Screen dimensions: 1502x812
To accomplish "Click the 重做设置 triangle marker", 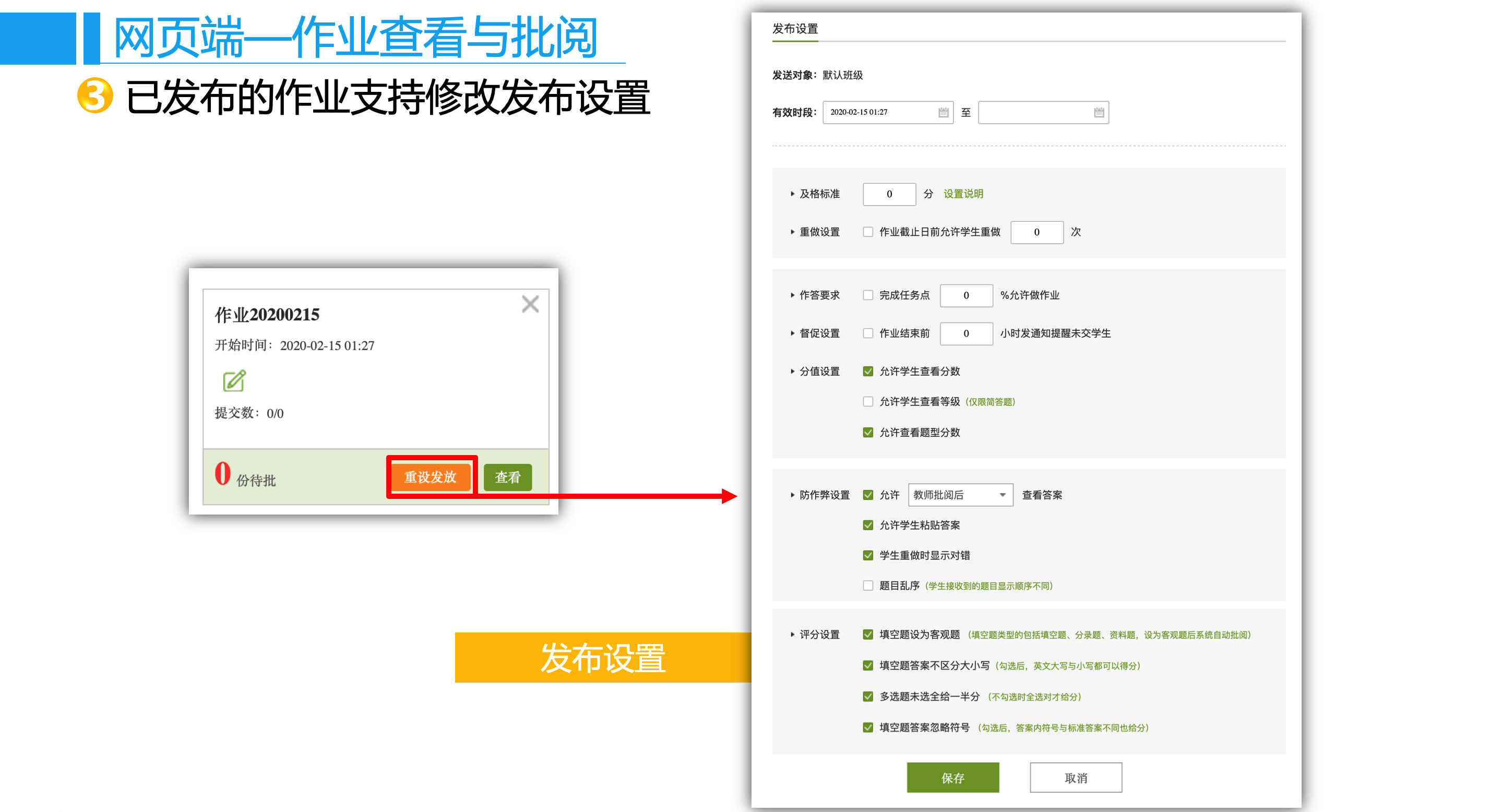I will click(x=792, y=232).
